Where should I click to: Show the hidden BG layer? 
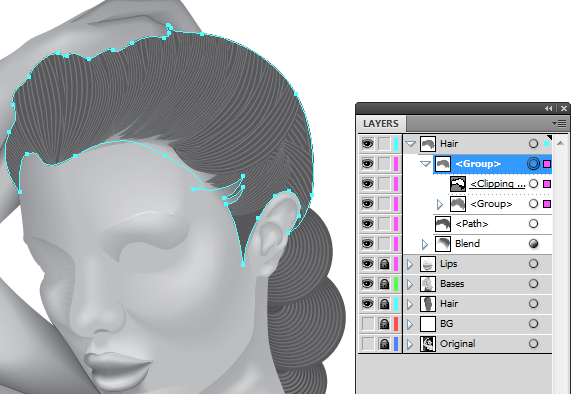(368, 324)
